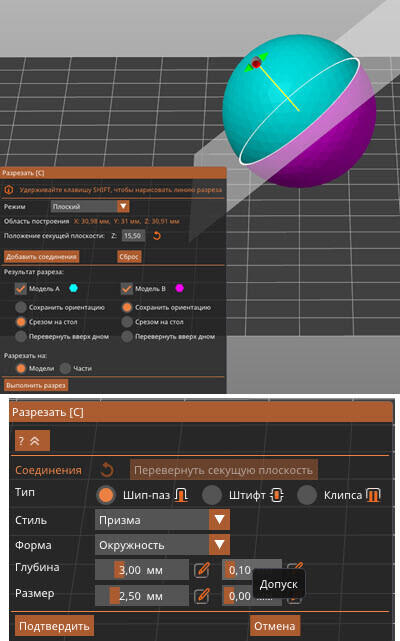Image resolution: width=400 pixels, height=641 pixels.
Task: Click the reset arrow beside Соединения
Action: tap(107, 470)
